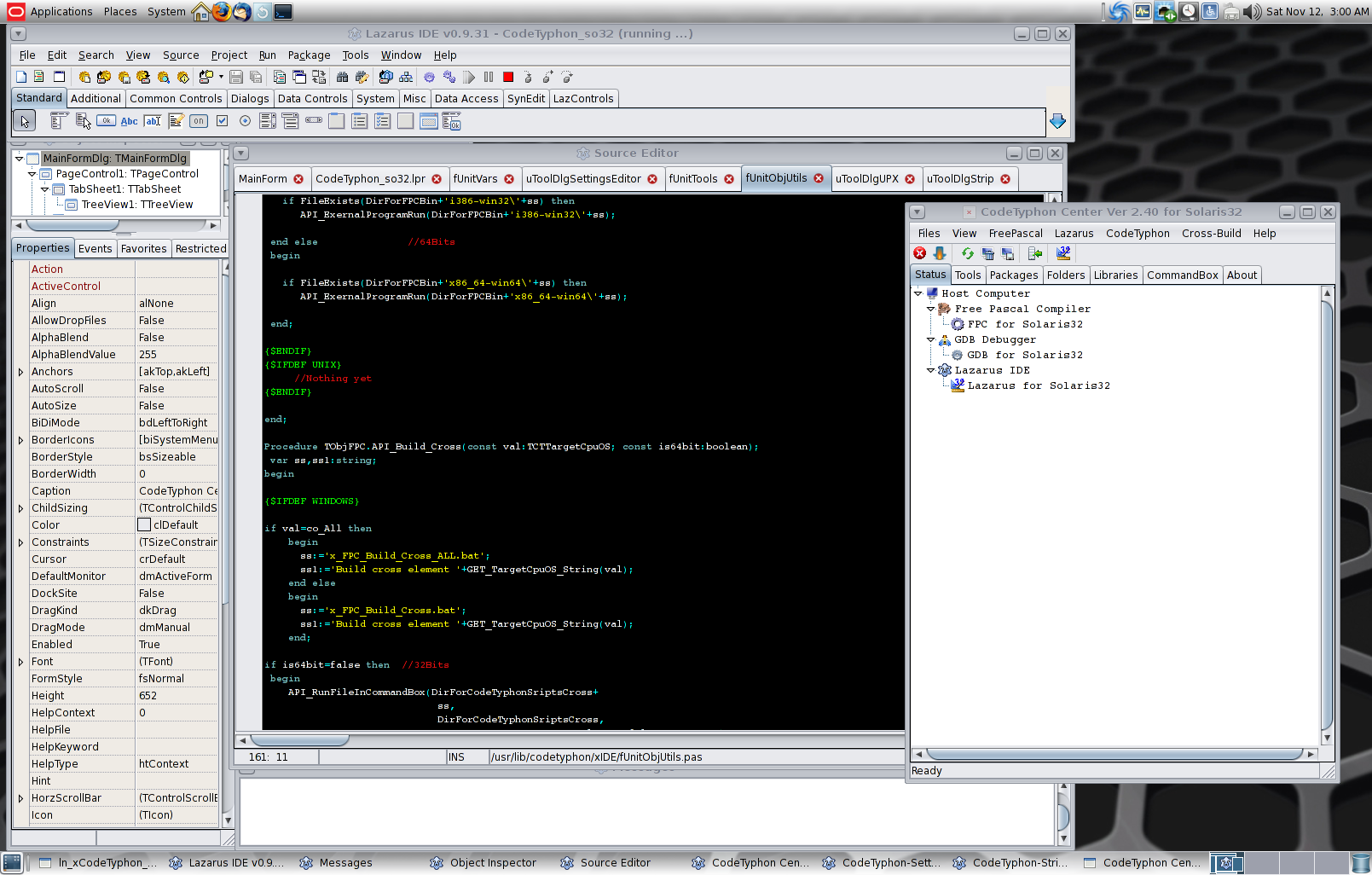Click red stop icon in CodeTyphon Center
The image size is (1372, 875).
[x=919, y=253]
